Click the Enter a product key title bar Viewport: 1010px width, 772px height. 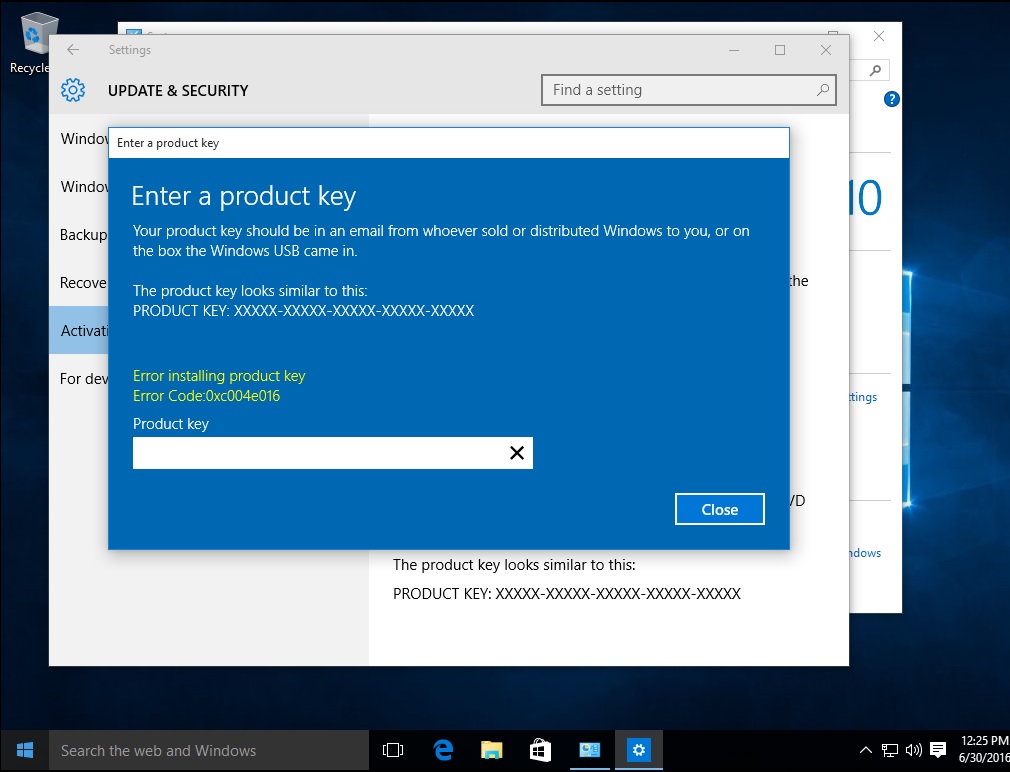(x=448, y=143)
